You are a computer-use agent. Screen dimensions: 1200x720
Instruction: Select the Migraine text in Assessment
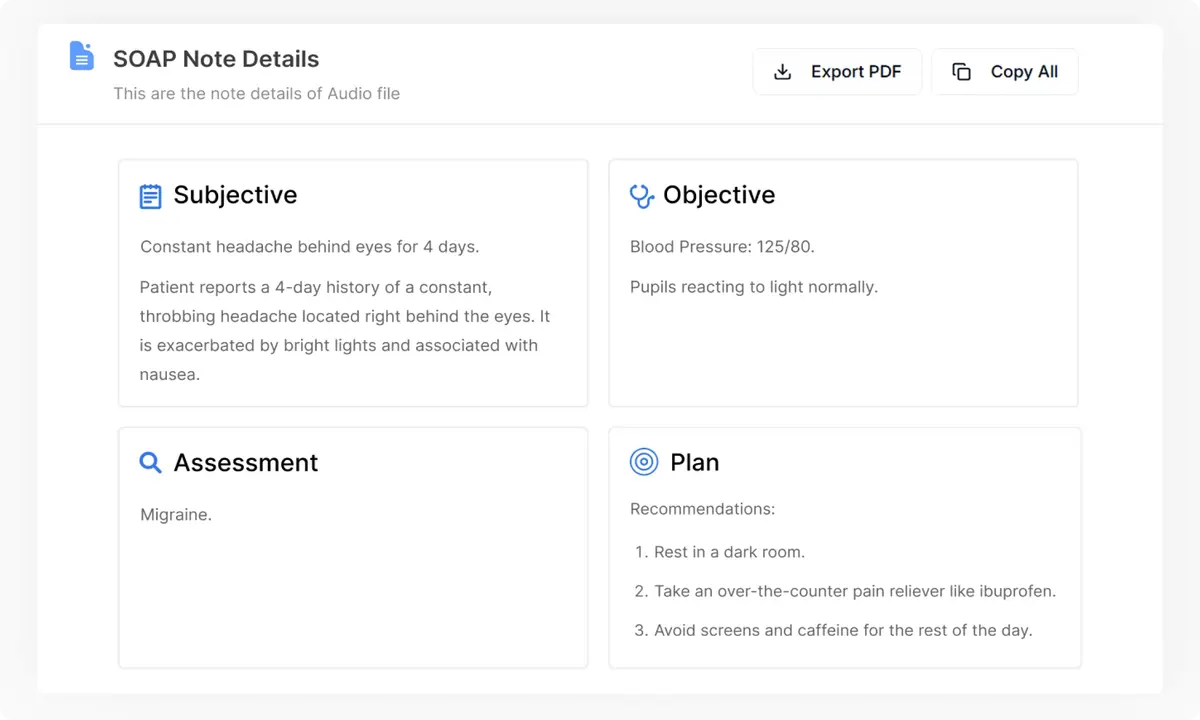coord(176,514)
